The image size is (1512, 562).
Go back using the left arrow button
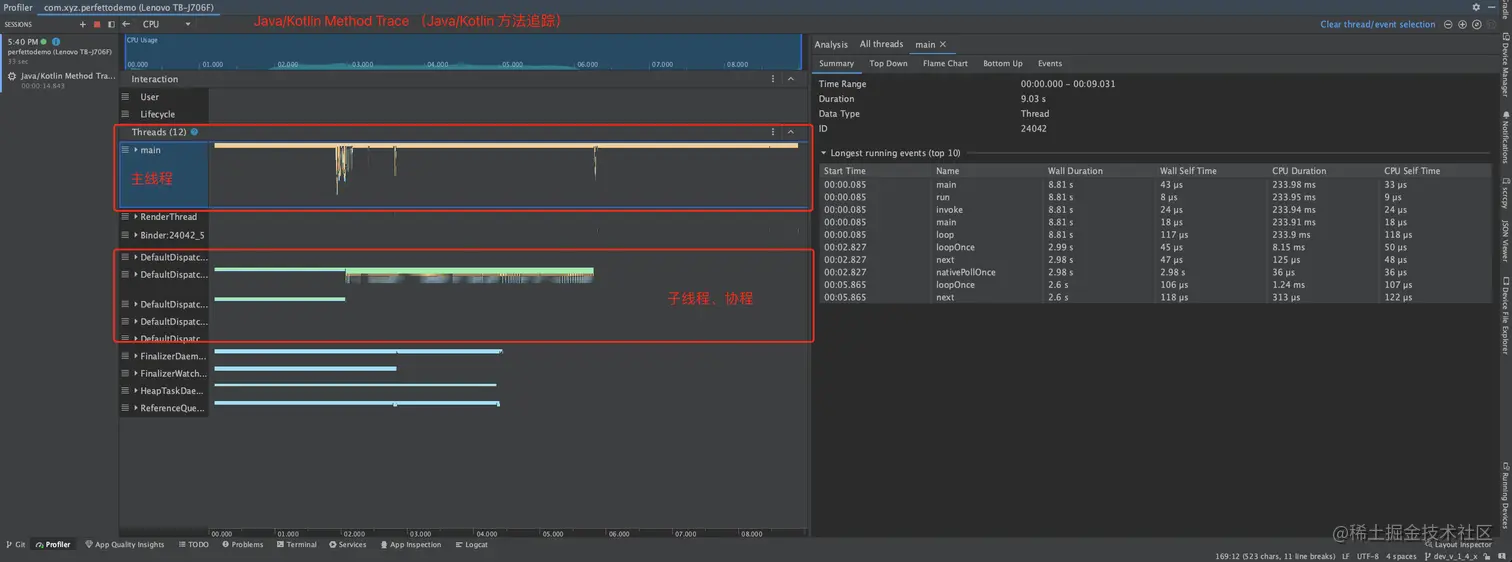(x=126, y=24)
